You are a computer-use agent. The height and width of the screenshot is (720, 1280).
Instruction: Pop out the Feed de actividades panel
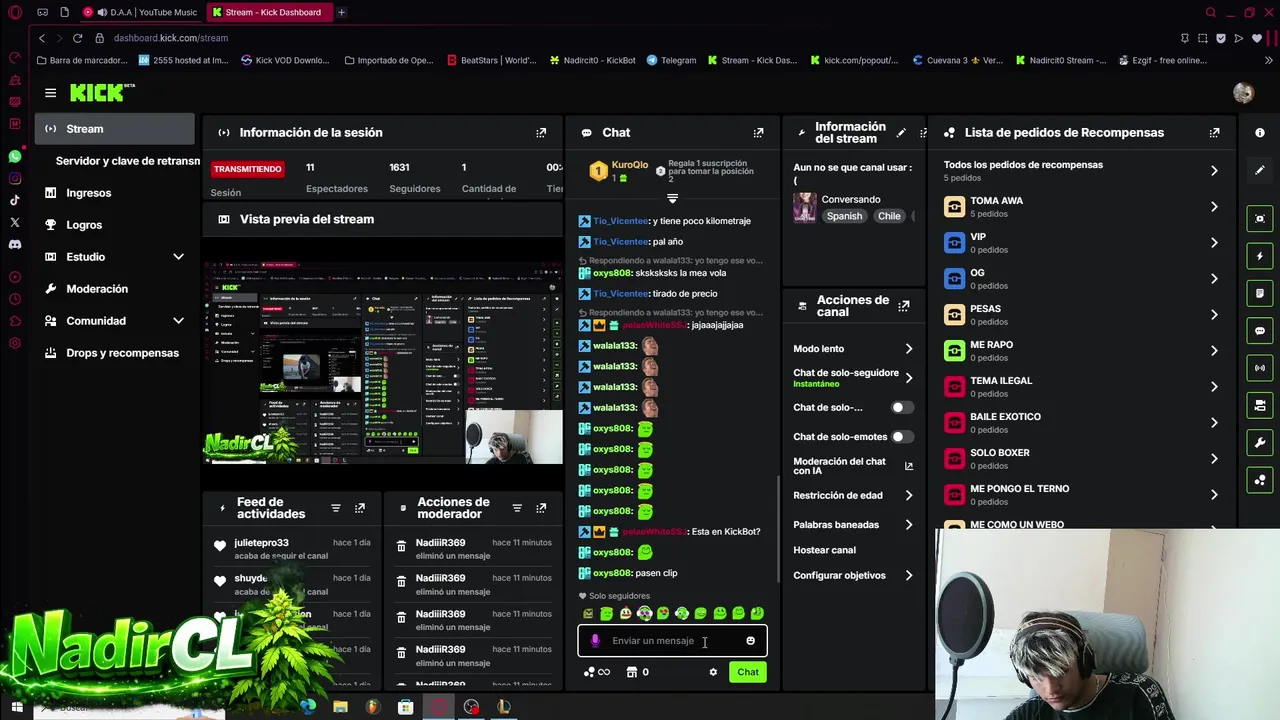360,508
